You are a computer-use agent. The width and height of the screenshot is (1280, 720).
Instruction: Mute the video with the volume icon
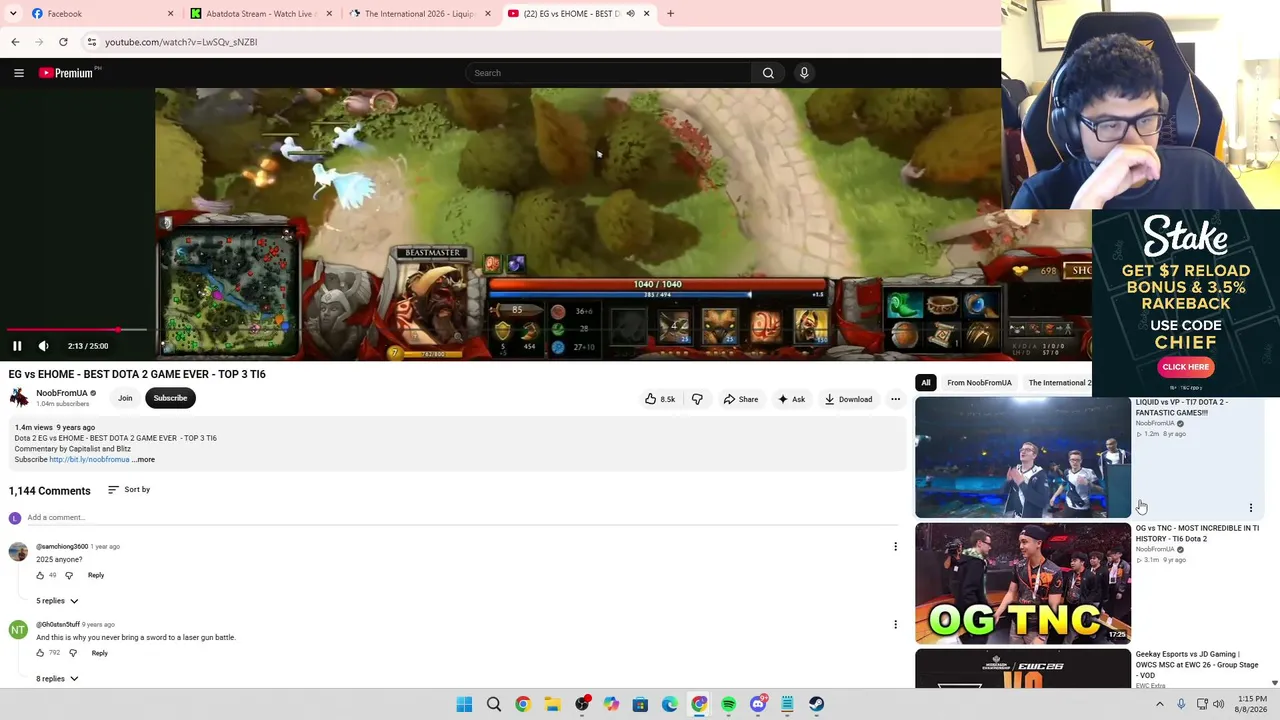pos(43,346)
